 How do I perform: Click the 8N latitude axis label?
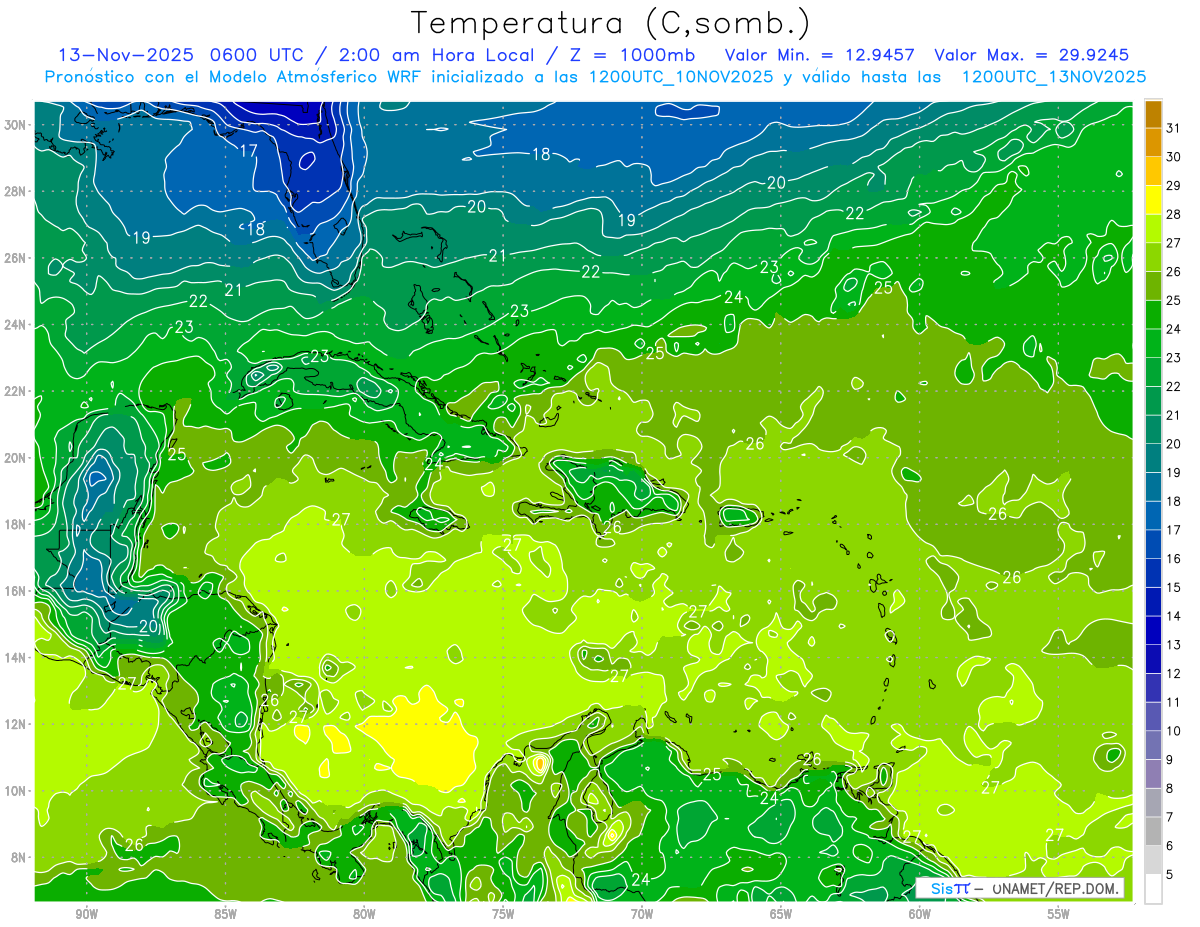[x=20, y=857]
